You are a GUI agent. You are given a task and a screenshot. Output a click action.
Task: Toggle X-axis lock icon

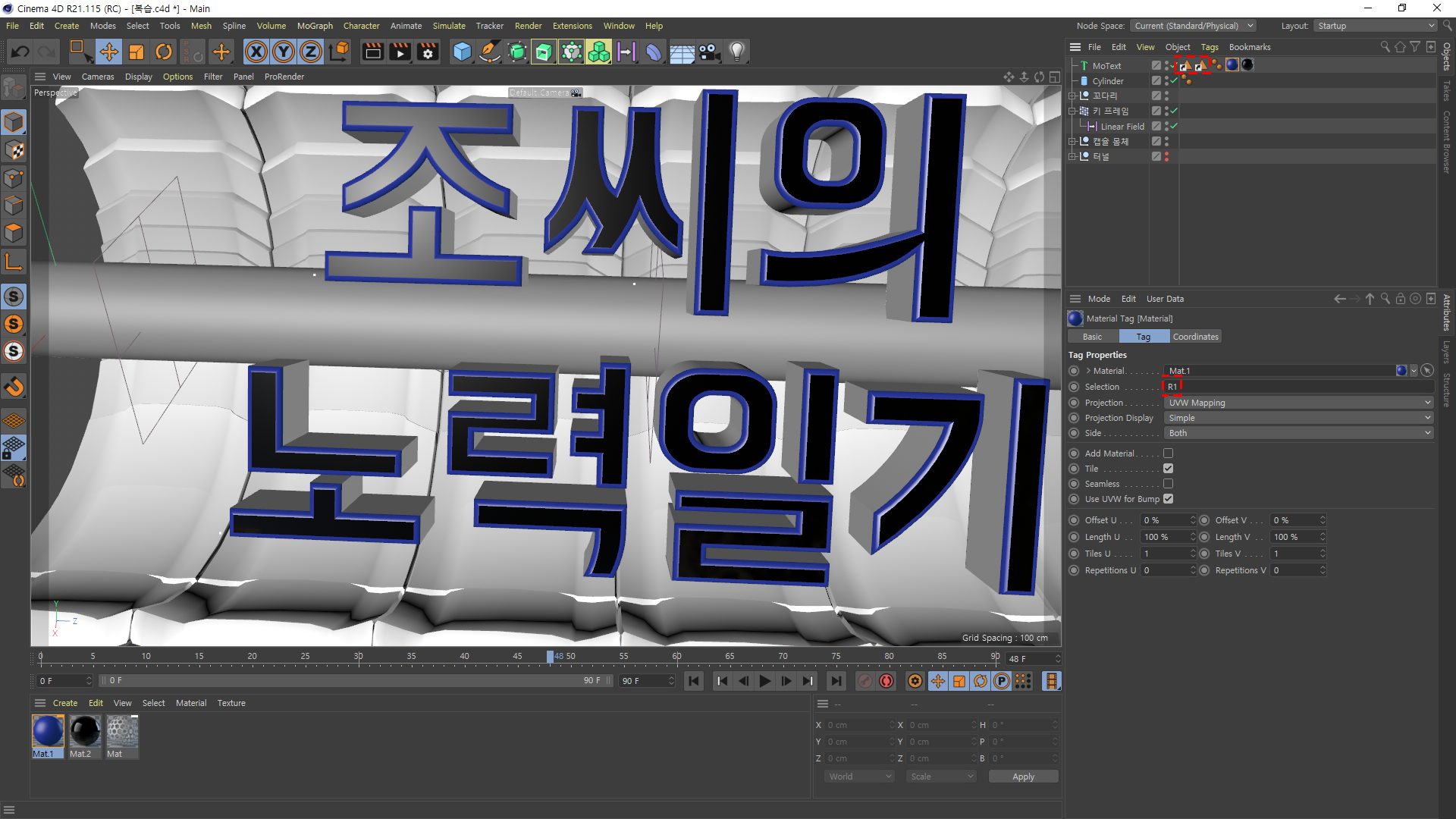(256, 52)
